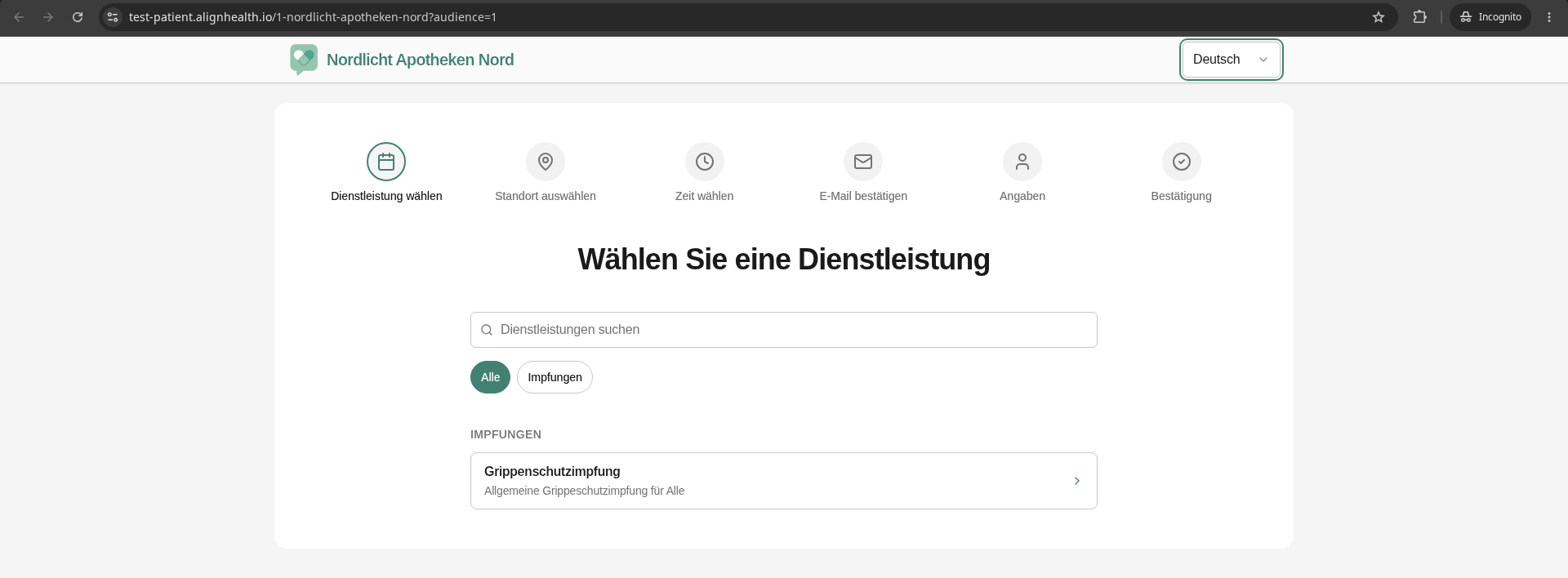This screenshot has height=578, width=1568.
Task: Click the E-Mail bestätigen step label
Action: tap(863, 196)
